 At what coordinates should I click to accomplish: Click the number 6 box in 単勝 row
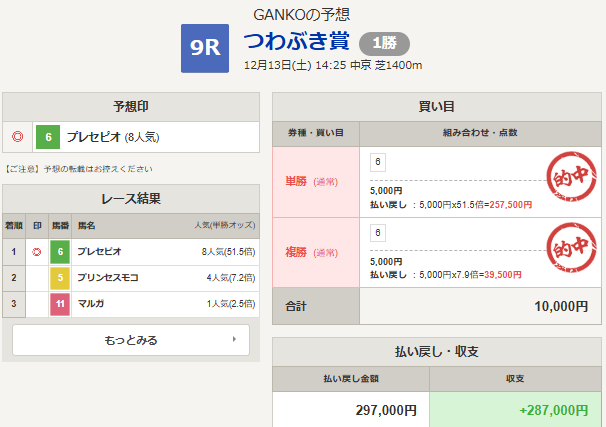(x=378, y=162)
